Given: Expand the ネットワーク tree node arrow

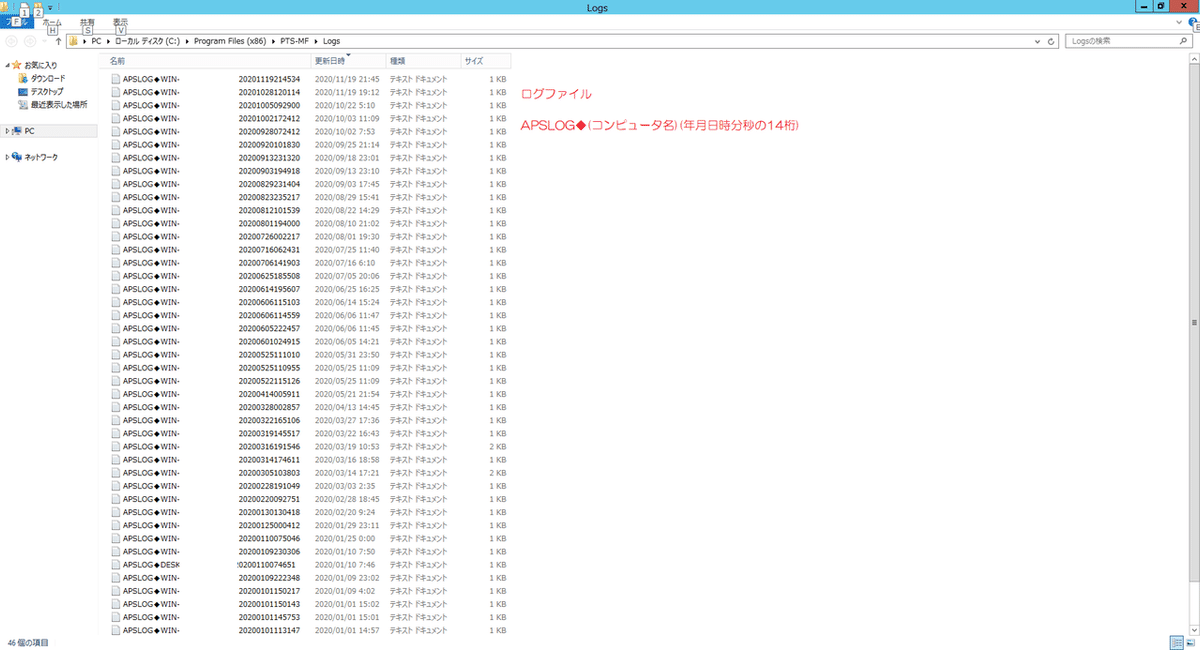Looking at the screenshot, I should click(x=7, y=157).
